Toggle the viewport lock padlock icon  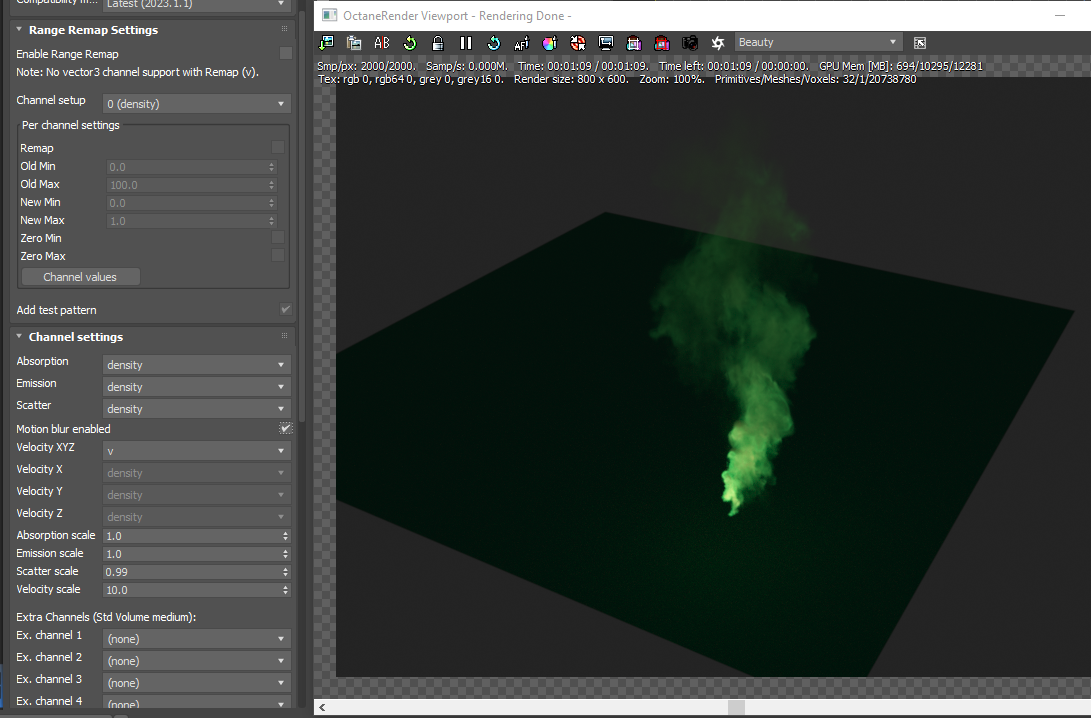438,43
